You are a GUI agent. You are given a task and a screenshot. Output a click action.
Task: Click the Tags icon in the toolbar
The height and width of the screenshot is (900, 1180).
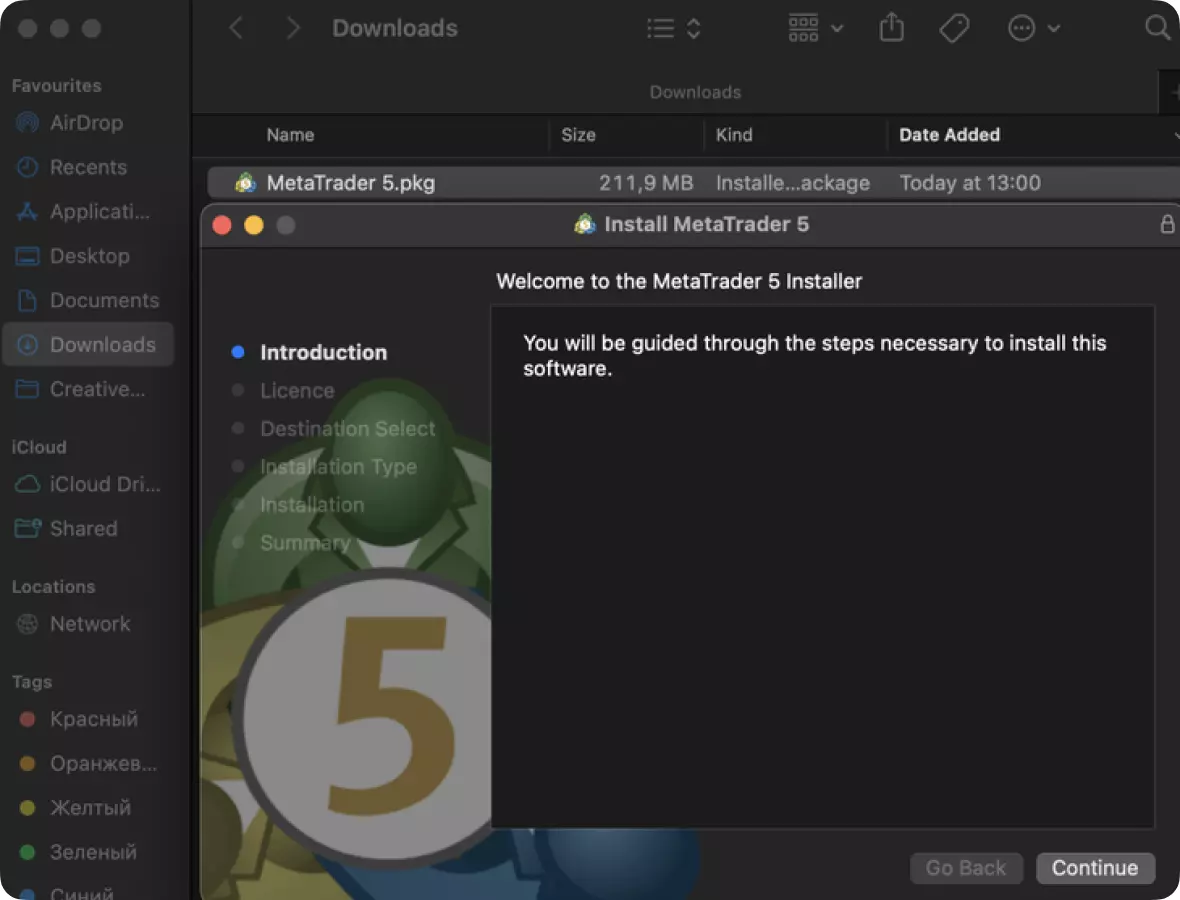pos(954,28)
